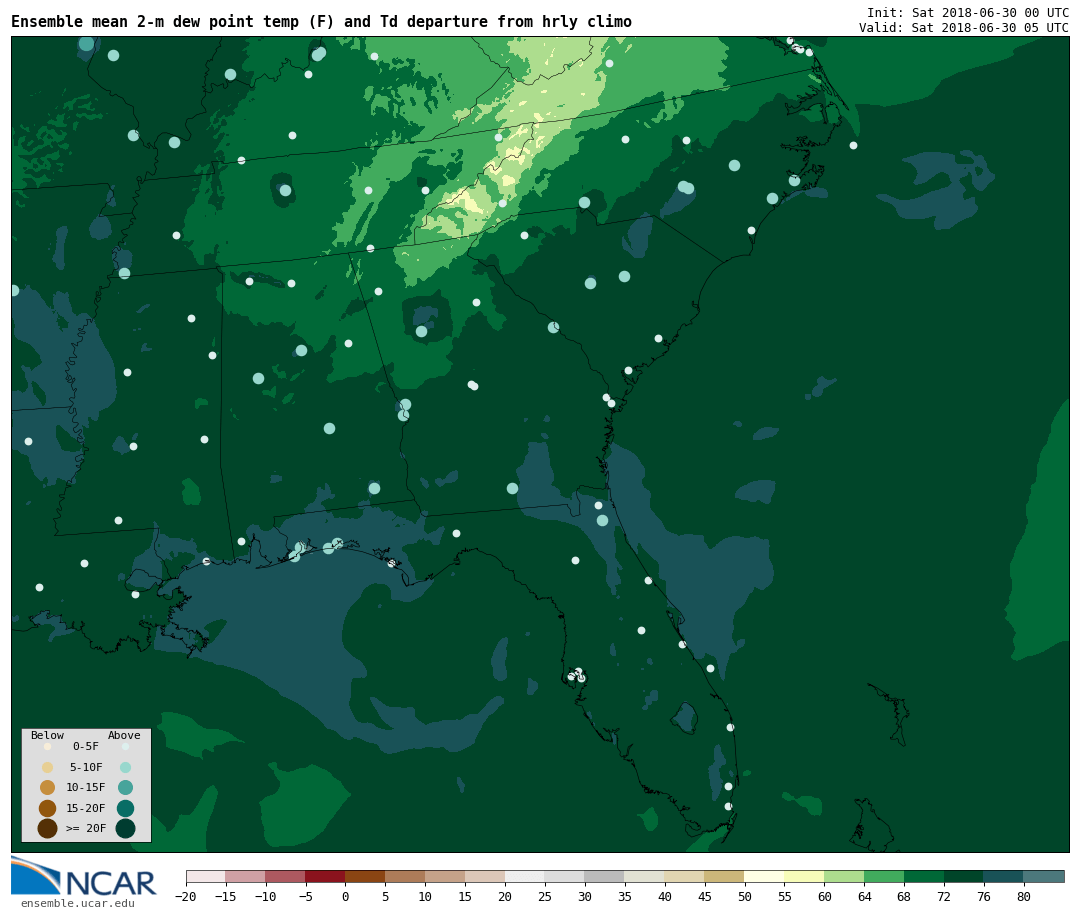The width and height of the screenshot is (1080, 915).
Task: Pick the khaki swatch between 45 and 50
Action: (x=725, y=876)
